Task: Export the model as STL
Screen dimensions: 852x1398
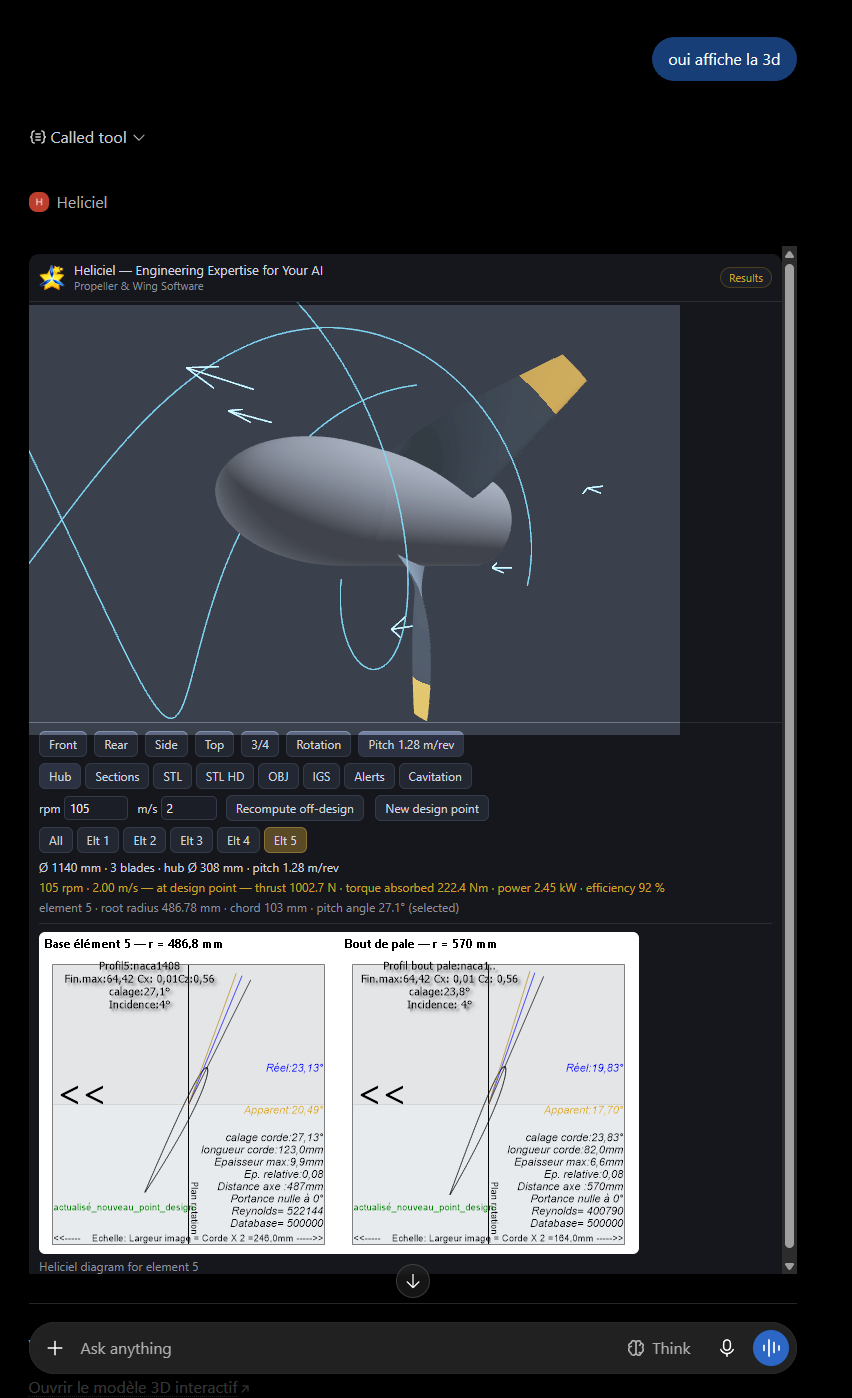Action: coord(173,777)
